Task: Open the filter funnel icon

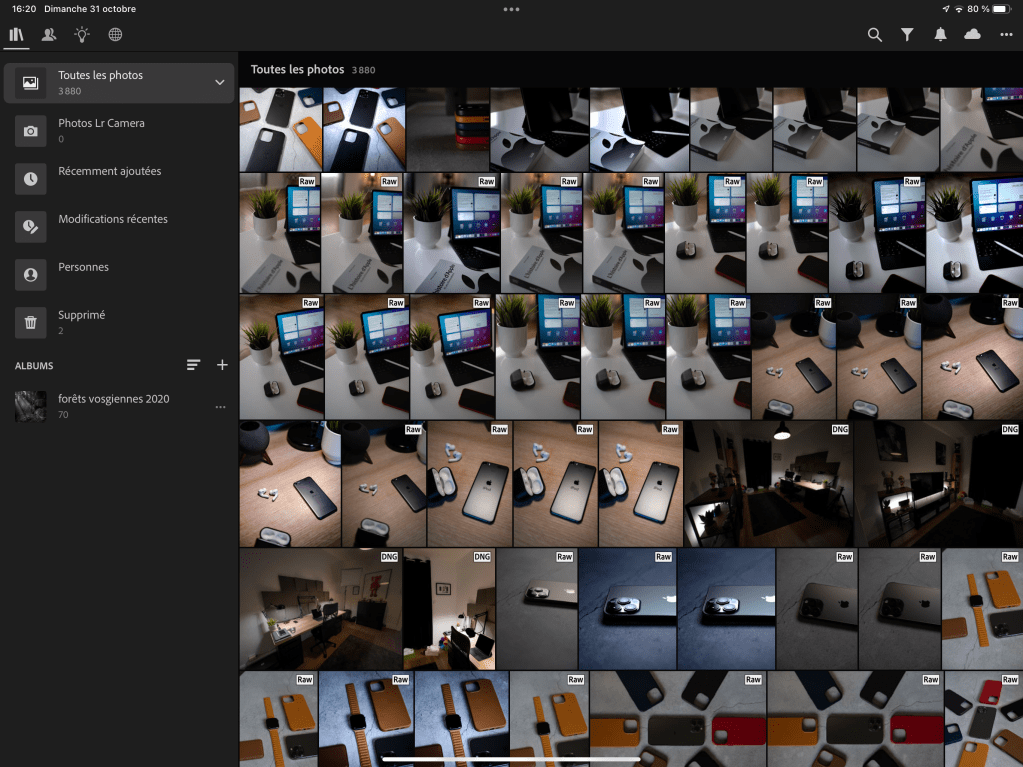Action: click(x=907, y=35)
